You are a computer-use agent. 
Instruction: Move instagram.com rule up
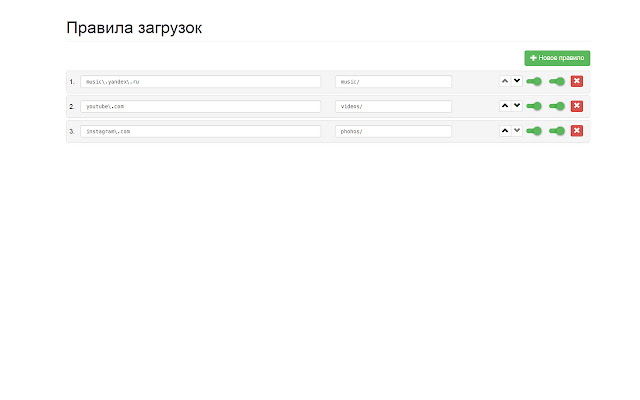click(505, 131)
